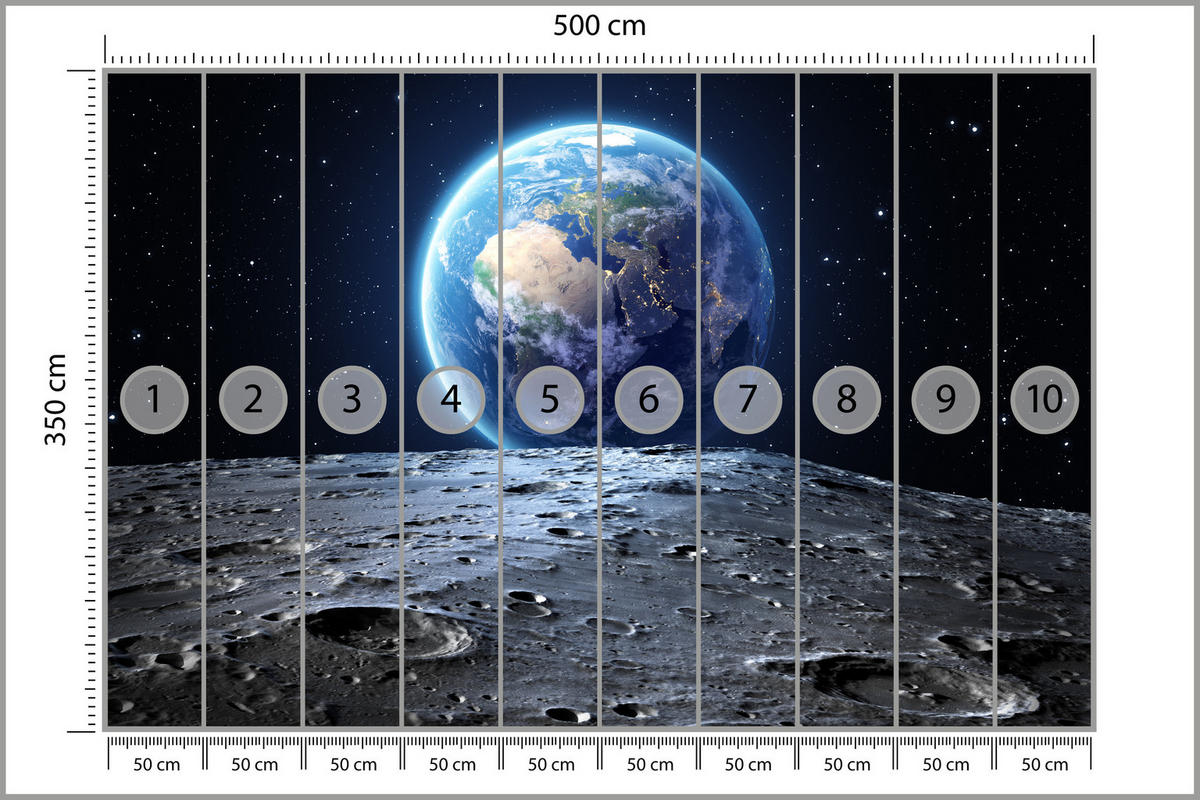Click the numbered circle 7
1200x800 pixels.
[x=748, y=400]
